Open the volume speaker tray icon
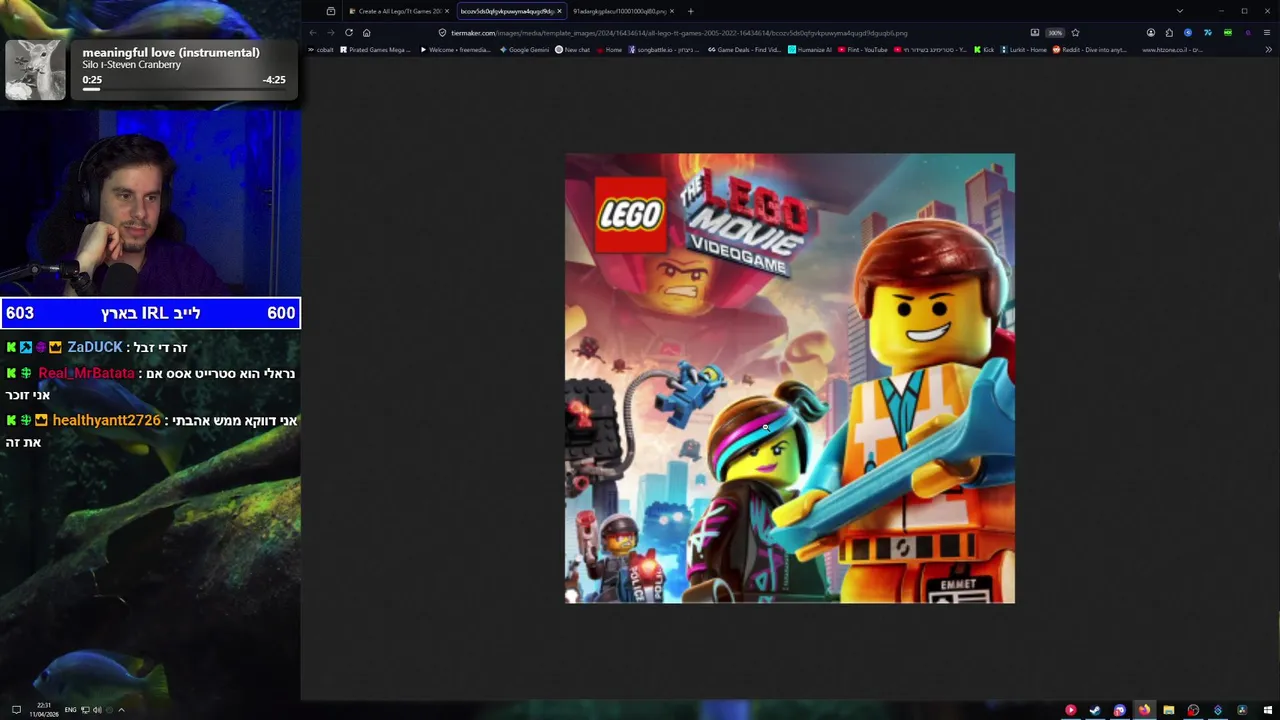This screenshot has height=720, width=1280. pyautogui.click(x=97, y=710)
